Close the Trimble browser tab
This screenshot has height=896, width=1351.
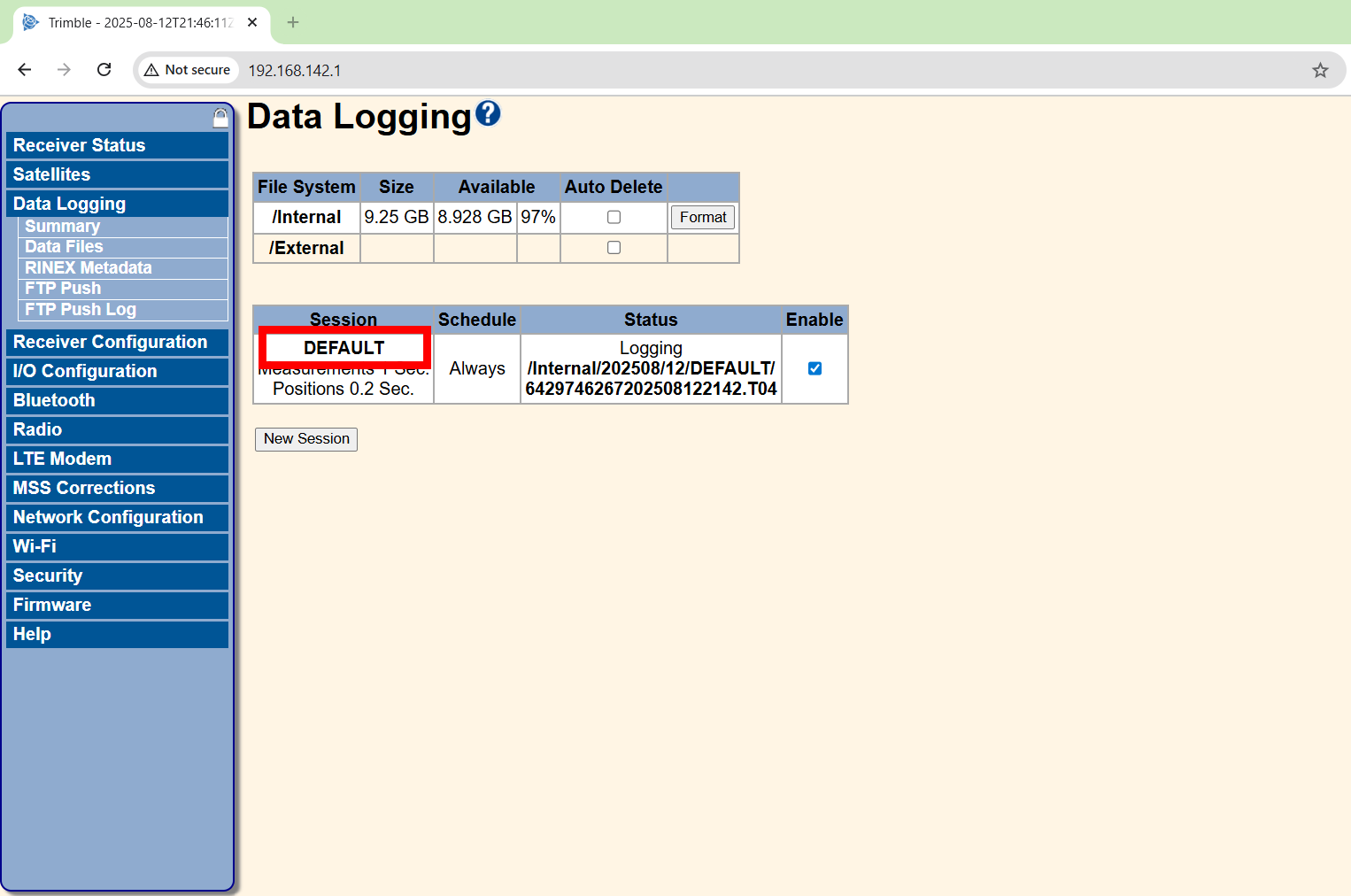click(252, 22)
